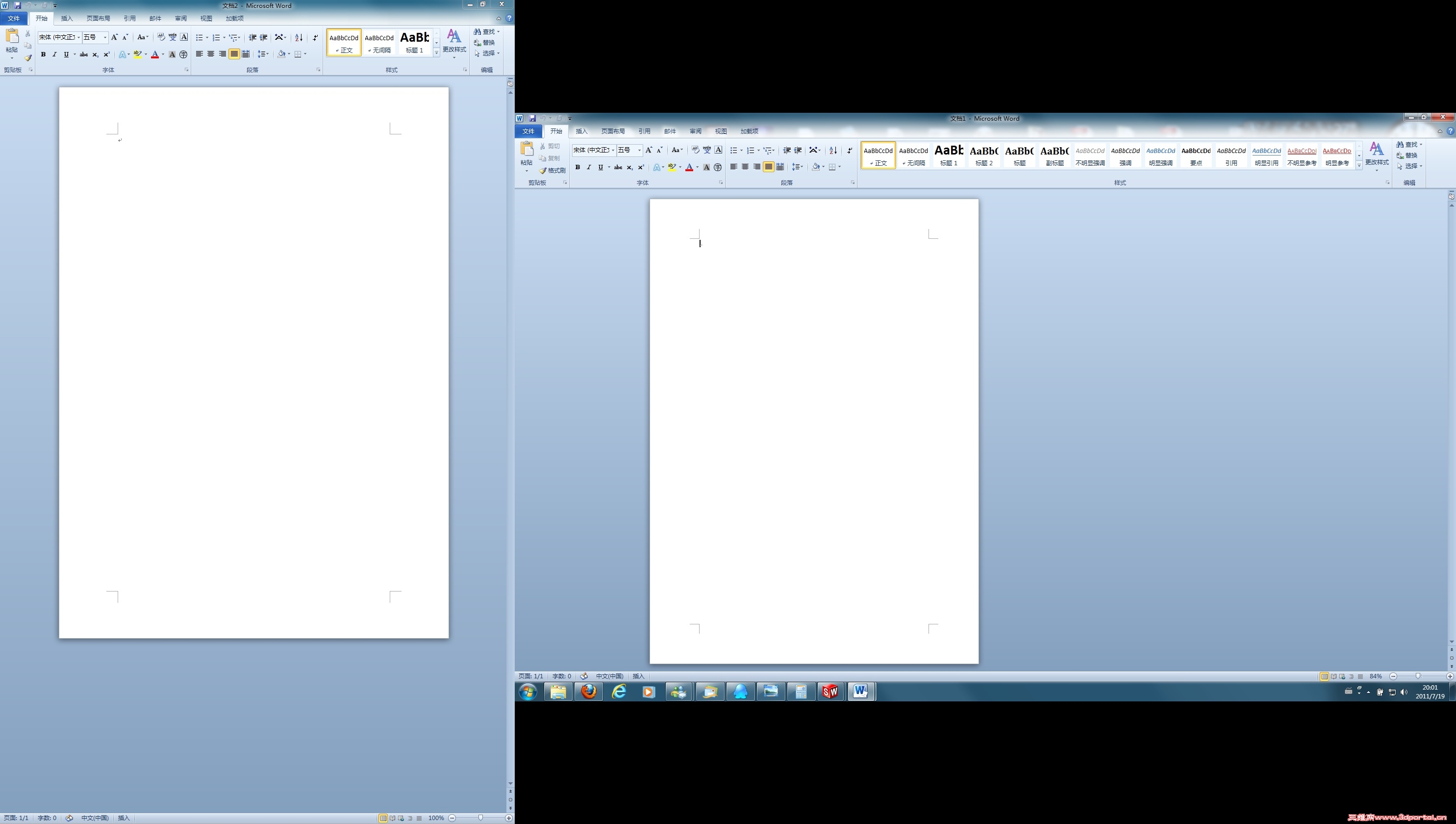Click superscript icon in 文档1 ribbon
The height and width of the screenshot is (824, 1456).
pos(641,167)
